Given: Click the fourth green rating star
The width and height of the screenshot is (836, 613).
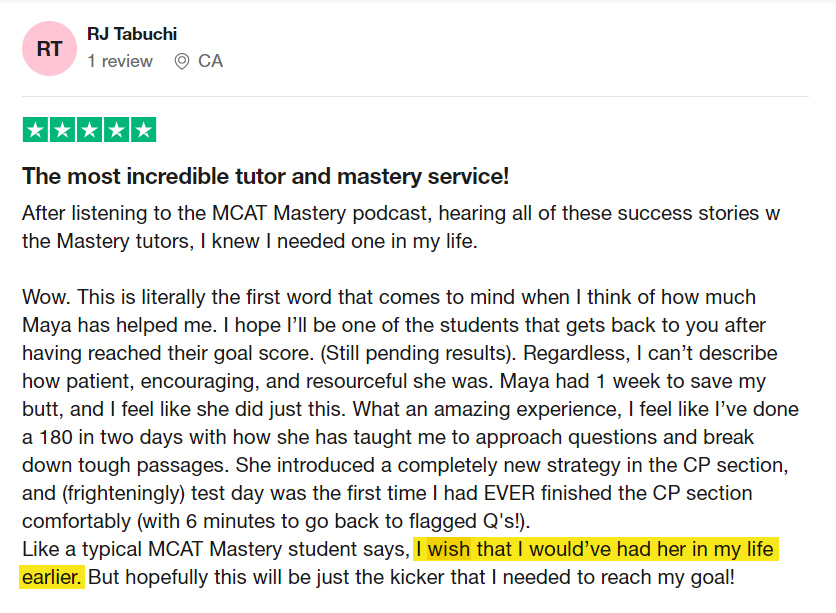Looking at the screenshot, I should point(116,130).
